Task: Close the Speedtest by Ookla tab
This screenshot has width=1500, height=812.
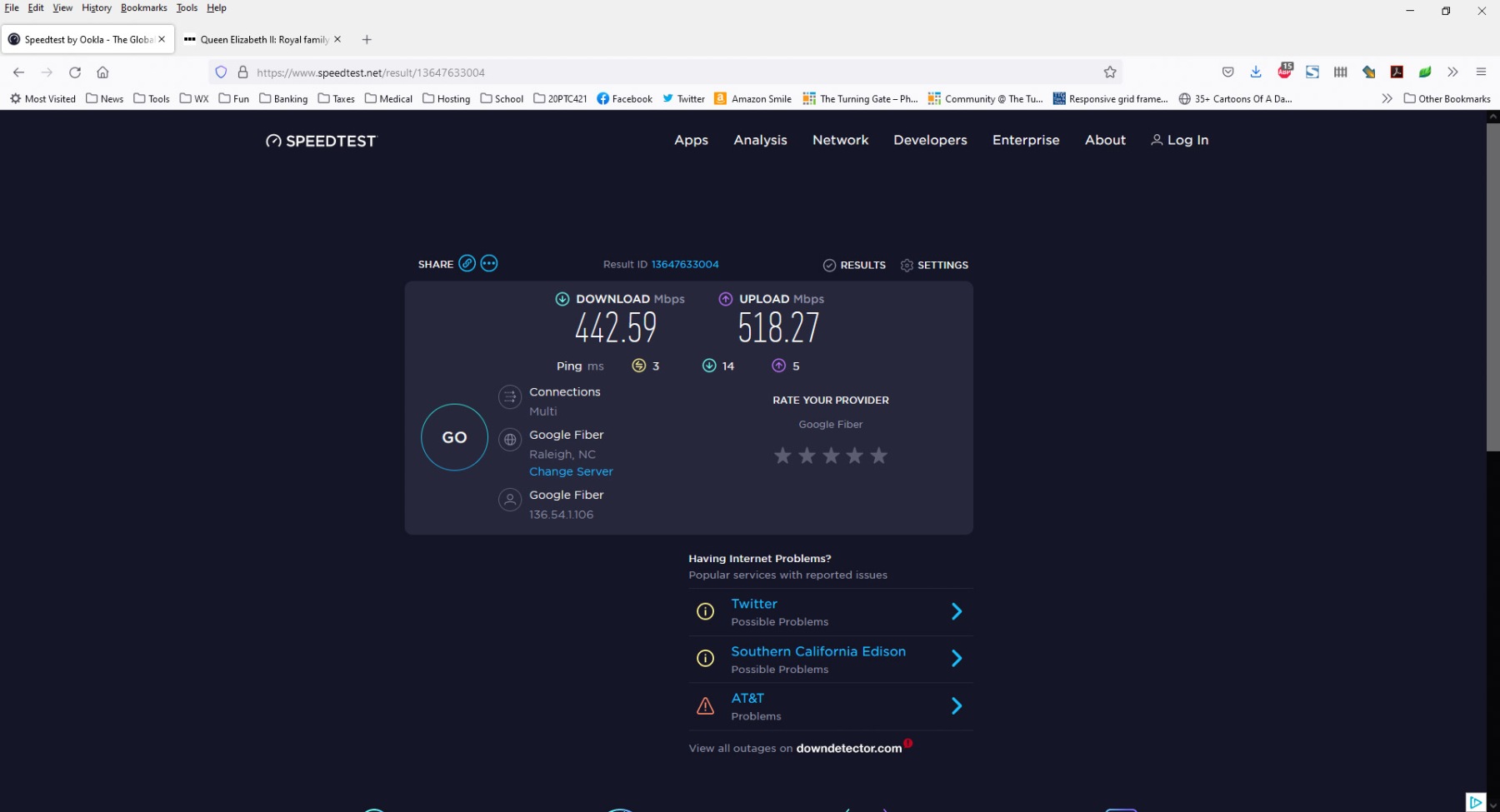Action: 162,39
